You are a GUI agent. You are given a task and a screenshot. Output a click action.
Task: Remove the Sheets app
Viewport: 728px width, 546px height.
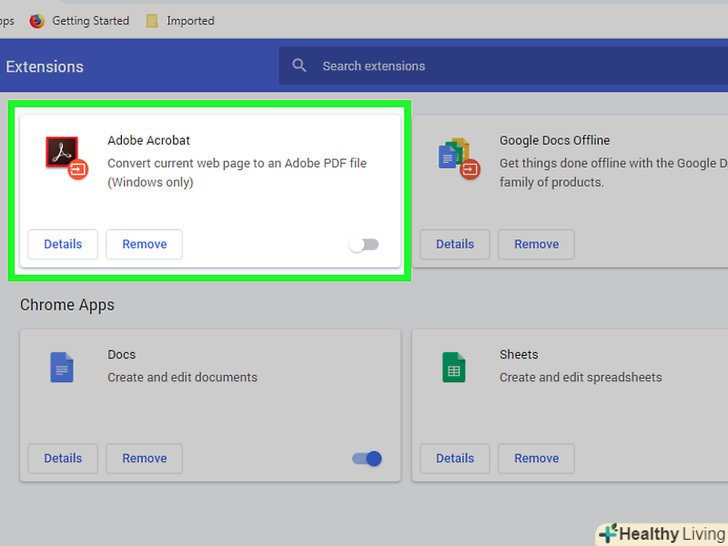coord(536,458)
